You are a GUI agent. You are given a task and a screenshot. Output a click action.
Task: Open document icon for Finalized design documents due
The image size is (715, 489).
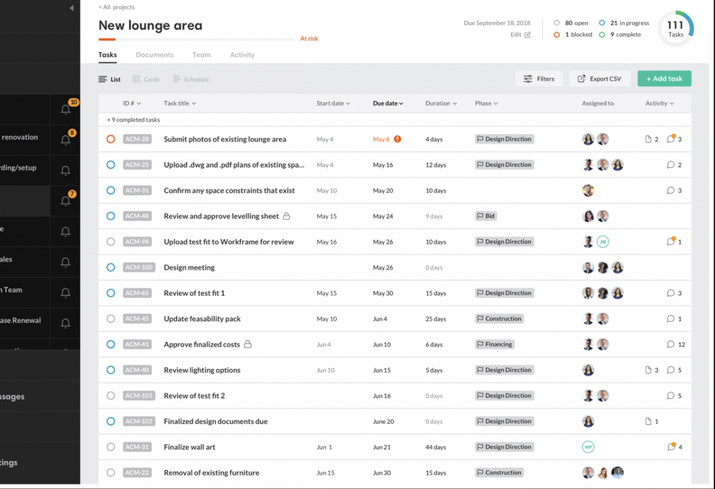pyautogui.click(x=648, y=421)
